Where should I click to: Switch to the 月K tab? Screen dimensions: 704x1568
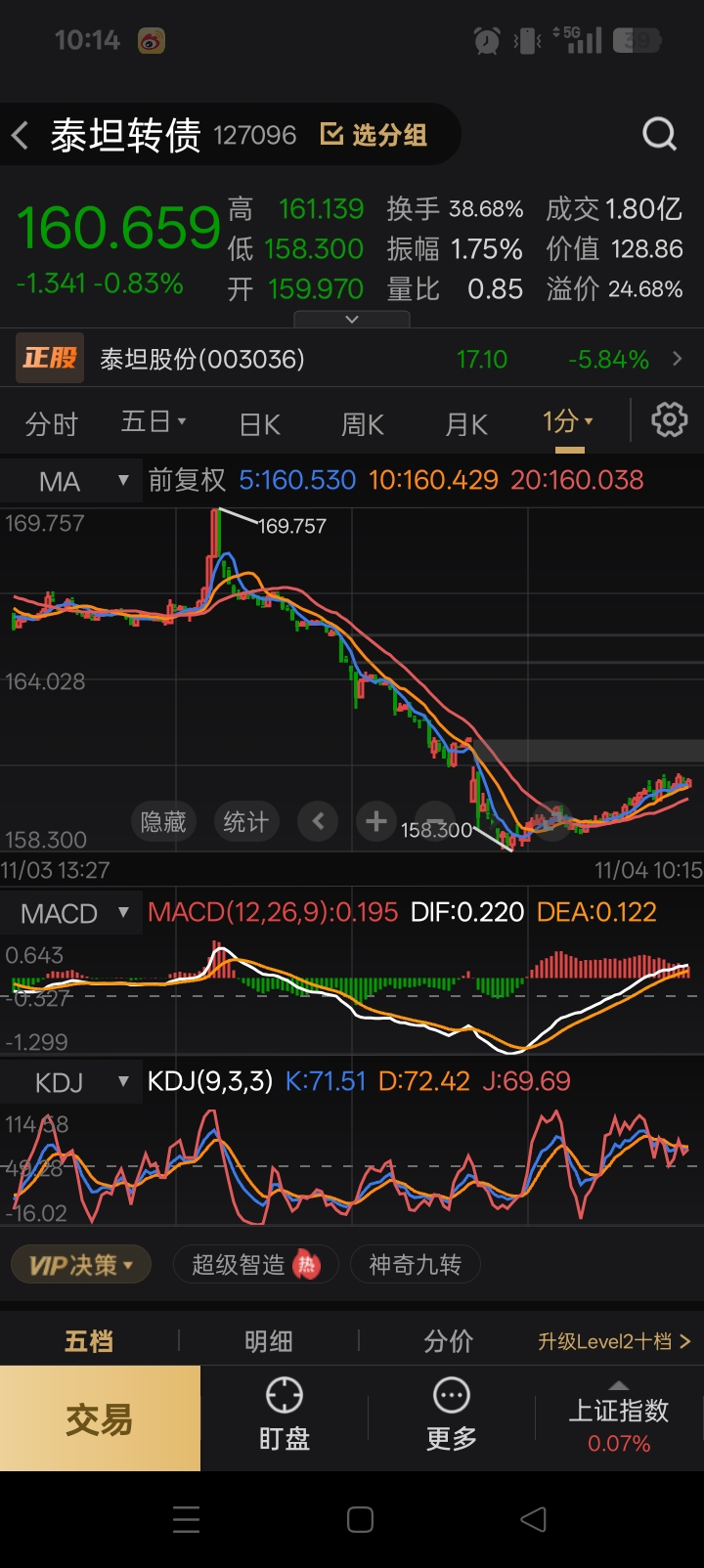[466, 424]
